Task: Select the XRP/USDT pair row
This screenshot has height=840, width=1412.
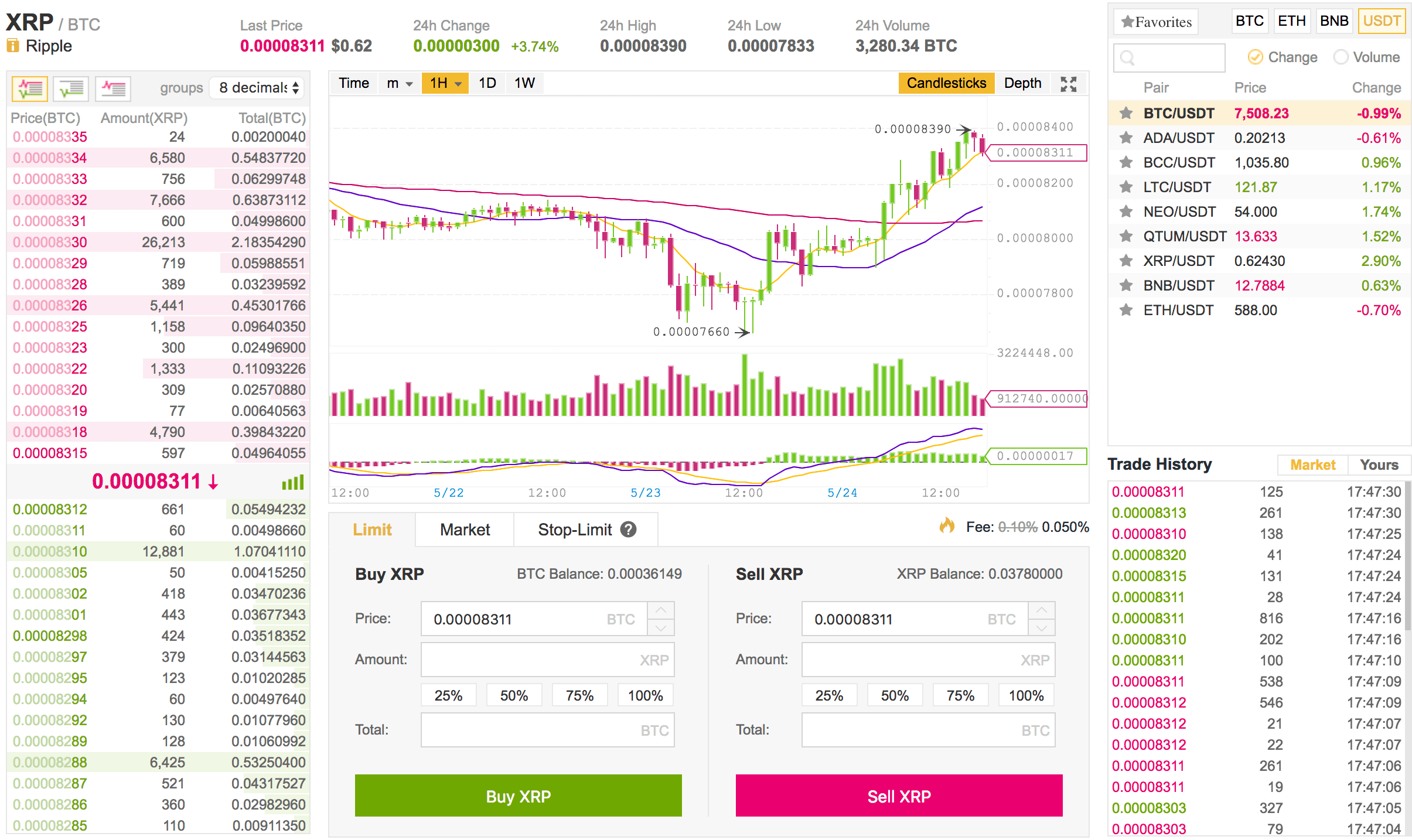Action: click(1259, 261)
